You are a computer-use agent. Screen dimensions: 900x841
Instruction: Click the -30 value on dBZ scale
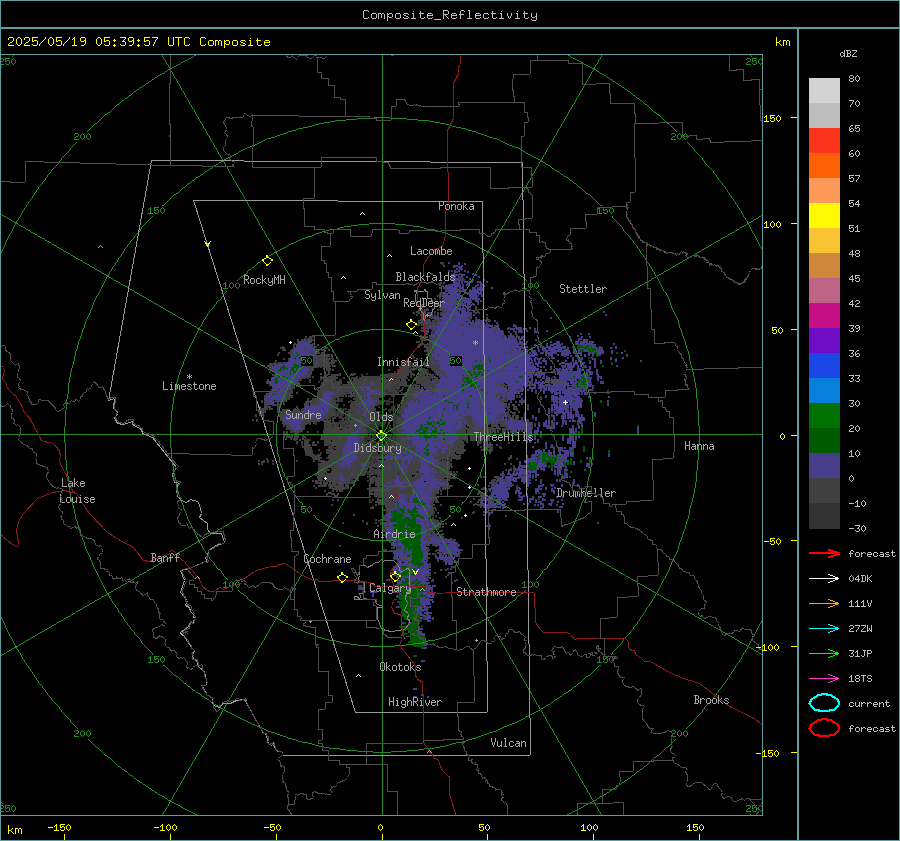point(857,528)
